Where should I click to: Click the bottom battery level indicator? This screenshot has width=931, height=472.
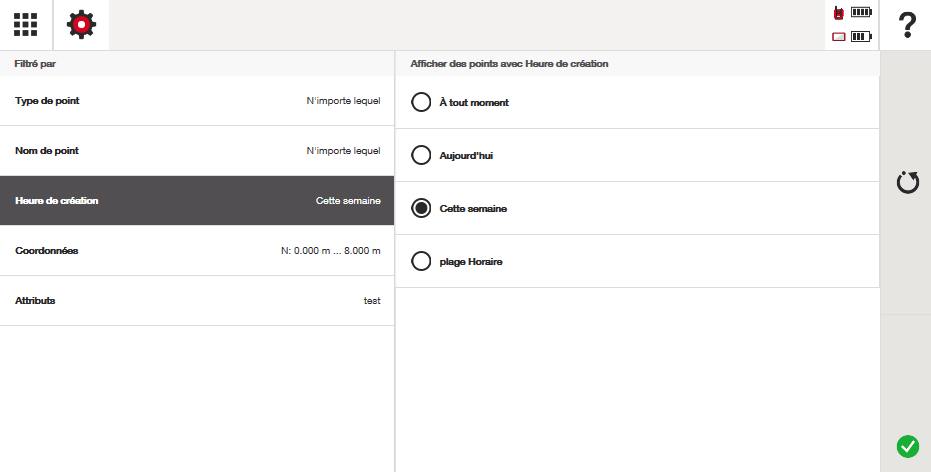point(861,37)
